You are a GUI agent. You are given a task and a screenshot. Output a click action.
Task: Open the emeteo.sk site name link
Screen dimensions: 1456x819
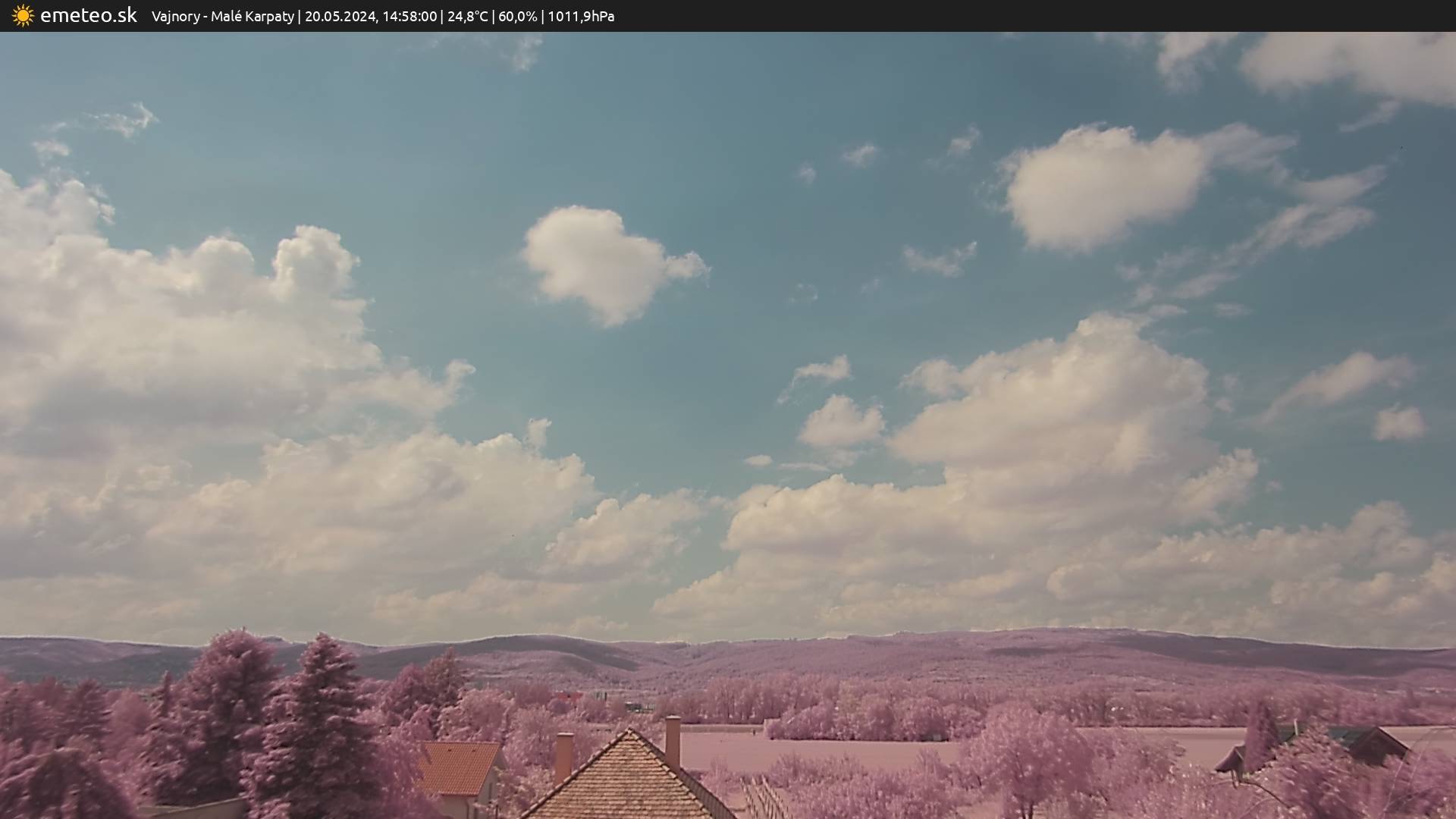[x=88, y=16]
